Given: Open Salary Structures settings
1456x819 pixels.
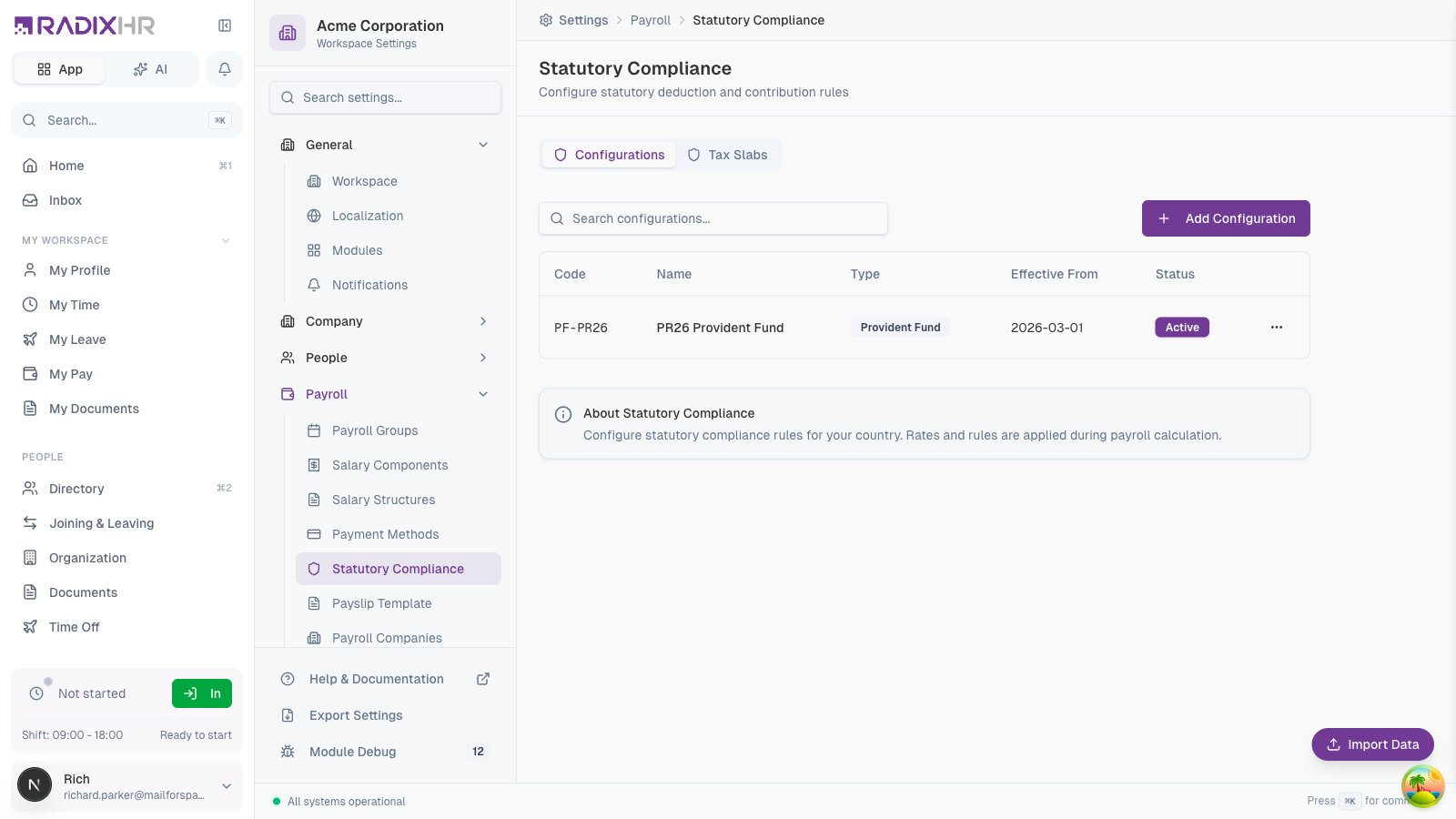Looking at the screenshot, I should (399, 500).
